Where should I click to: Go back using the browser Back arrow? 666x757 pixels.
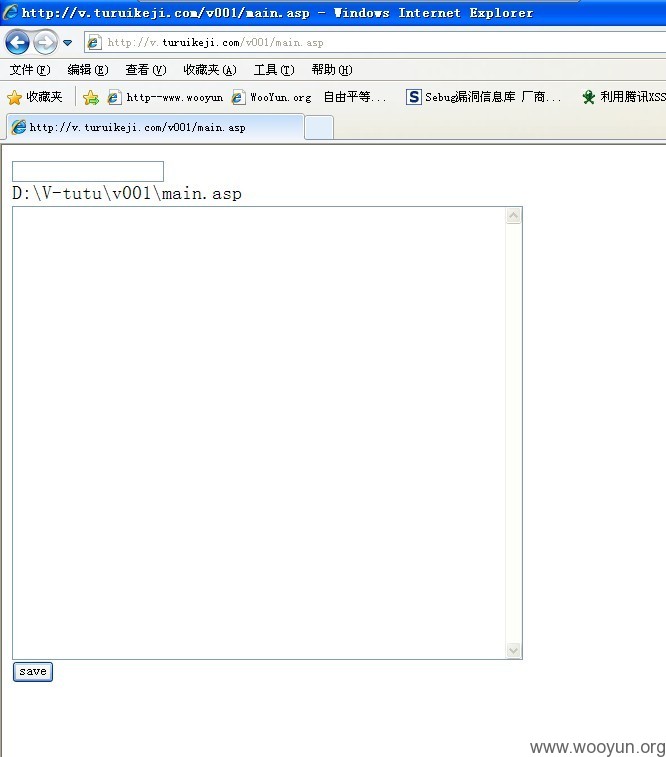[17, 42]
